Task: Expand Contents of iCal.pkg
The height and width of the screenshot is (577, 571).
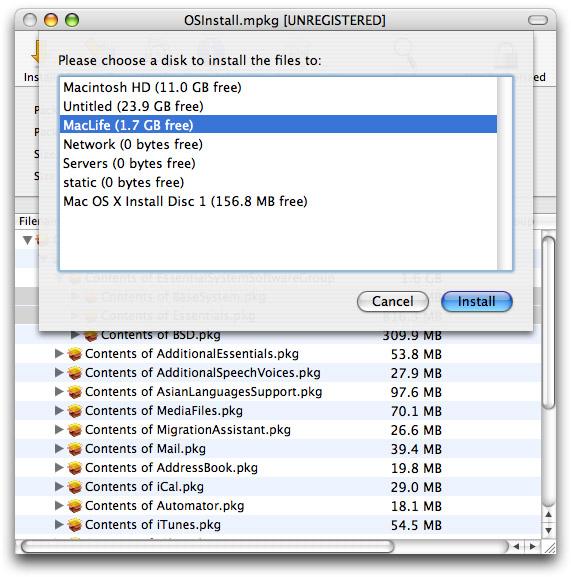Action: 59,486
